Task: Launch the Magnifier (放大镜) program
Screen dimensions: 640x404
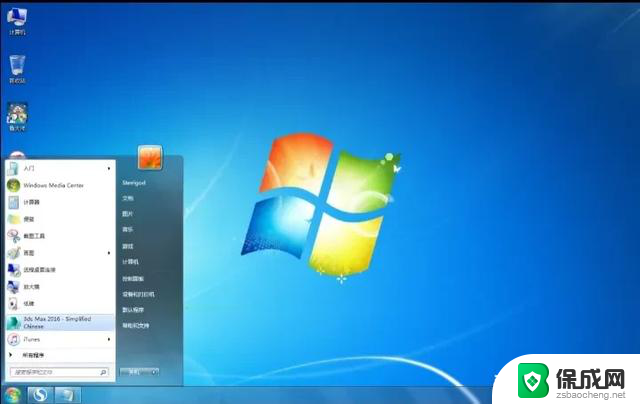Action: [x=60, y=287]
